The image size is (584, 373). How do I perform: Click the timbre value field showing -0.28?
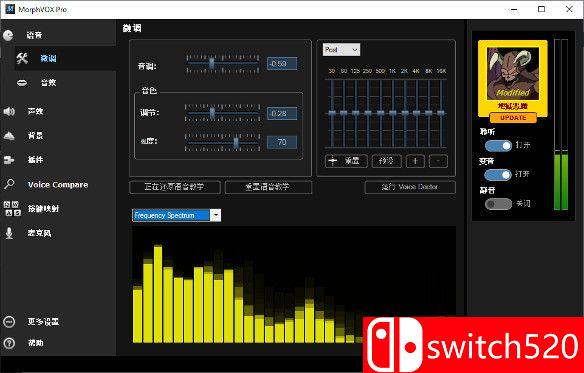[x=282, y=113]
